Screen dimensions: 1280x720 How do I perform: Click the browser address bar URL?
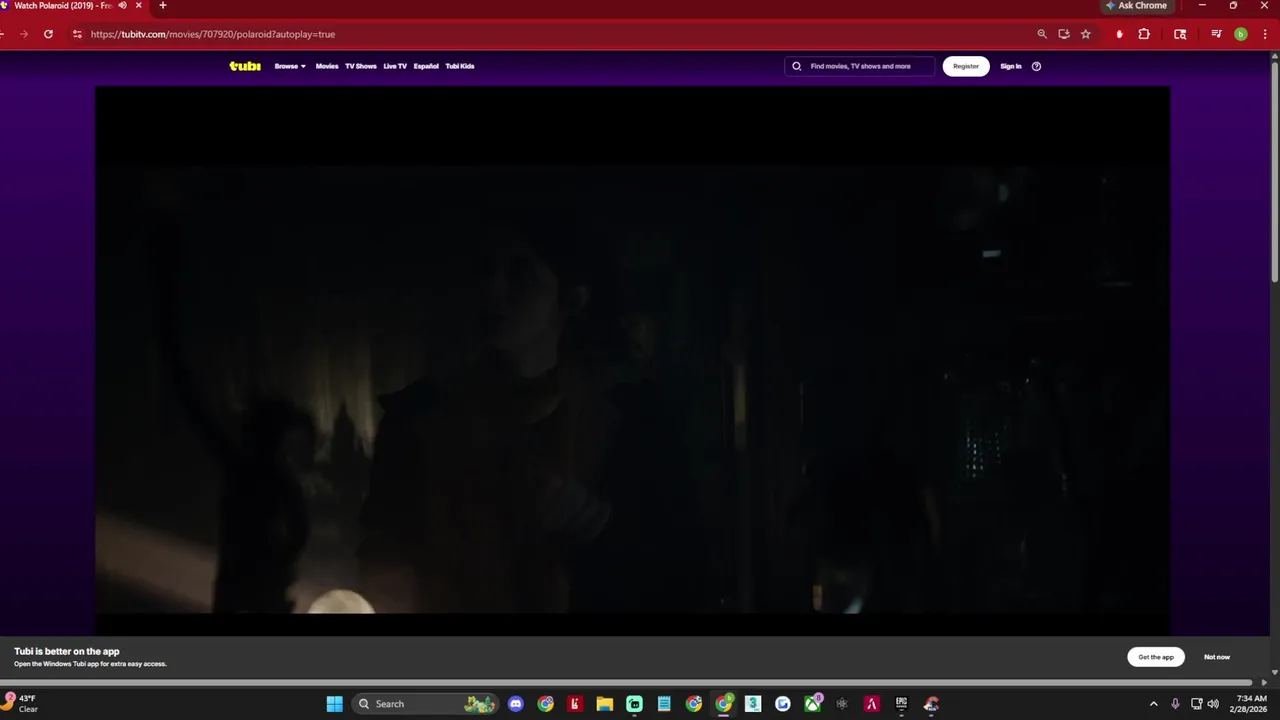[x=213, y=34]
